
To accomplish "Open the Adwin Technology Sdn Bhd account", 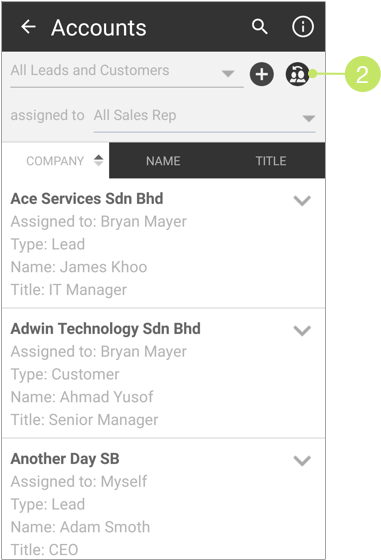I will coord(105,329).
